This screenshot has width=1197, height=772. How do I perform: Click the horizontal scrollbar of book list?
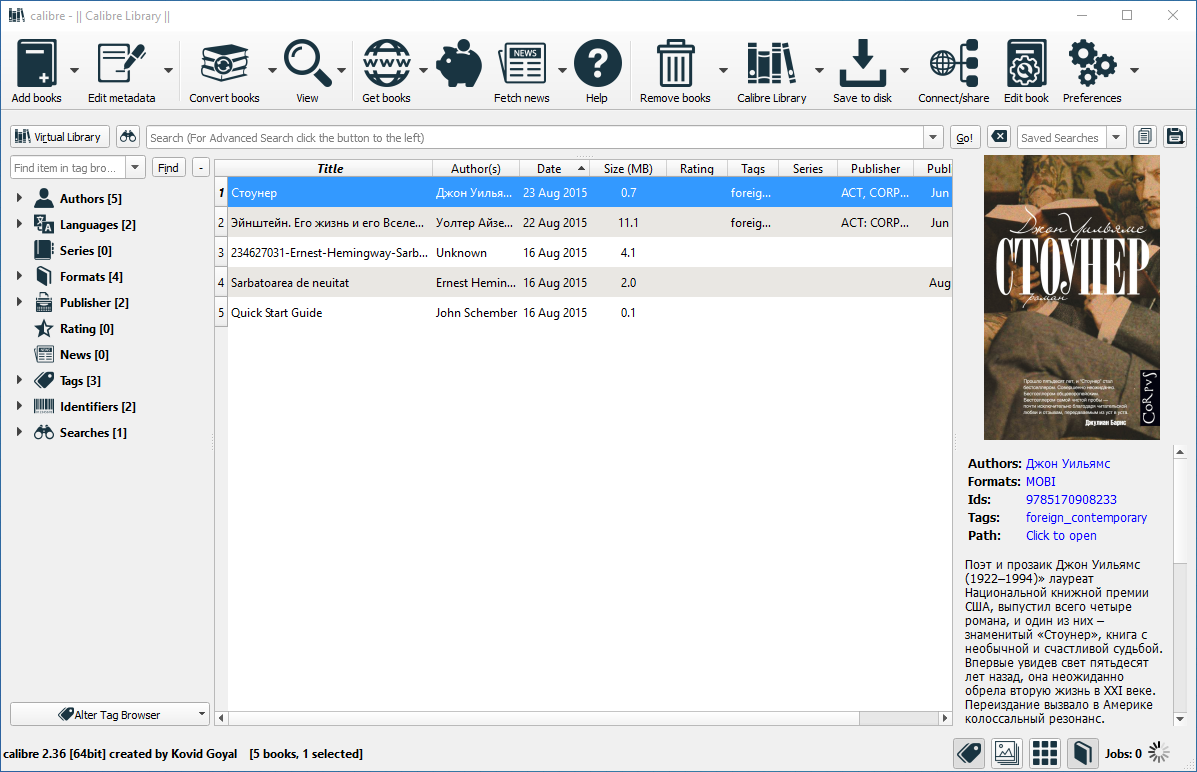click(583, 718)
